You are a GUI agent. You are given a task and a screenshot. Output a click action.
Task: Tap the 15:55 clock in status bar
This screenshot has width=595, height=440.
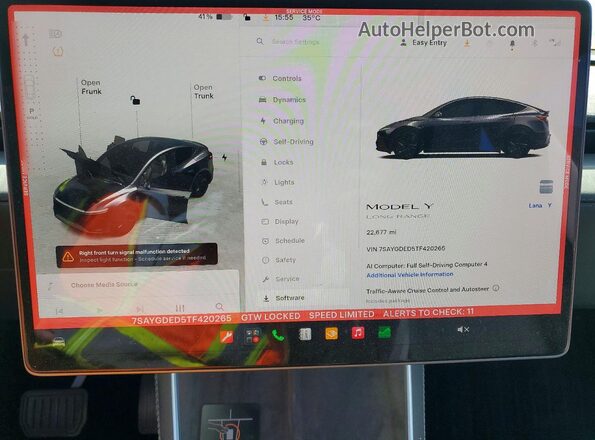point(284,17)
